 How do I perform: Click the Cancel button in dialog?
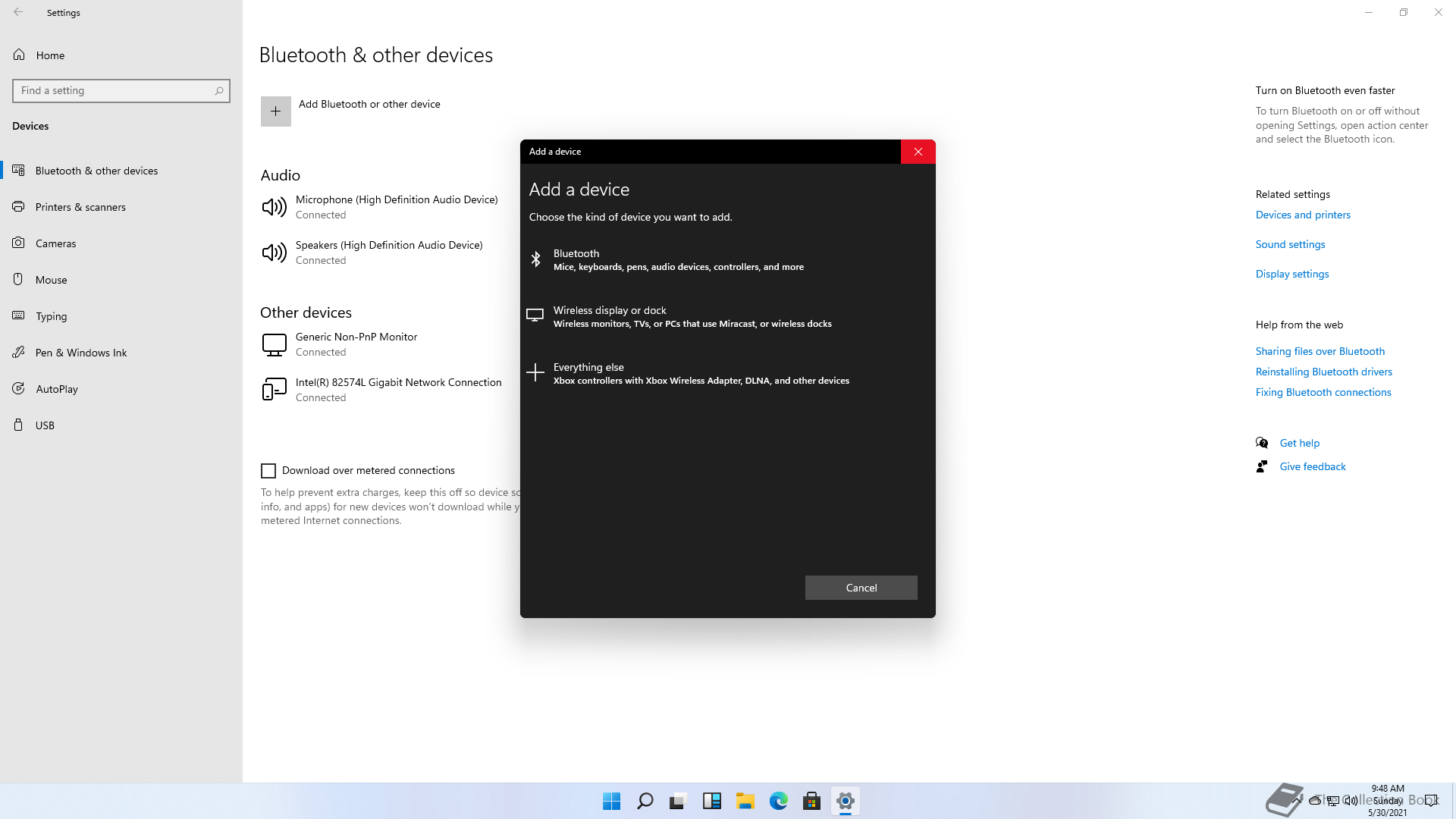click(x=861, y=588)
